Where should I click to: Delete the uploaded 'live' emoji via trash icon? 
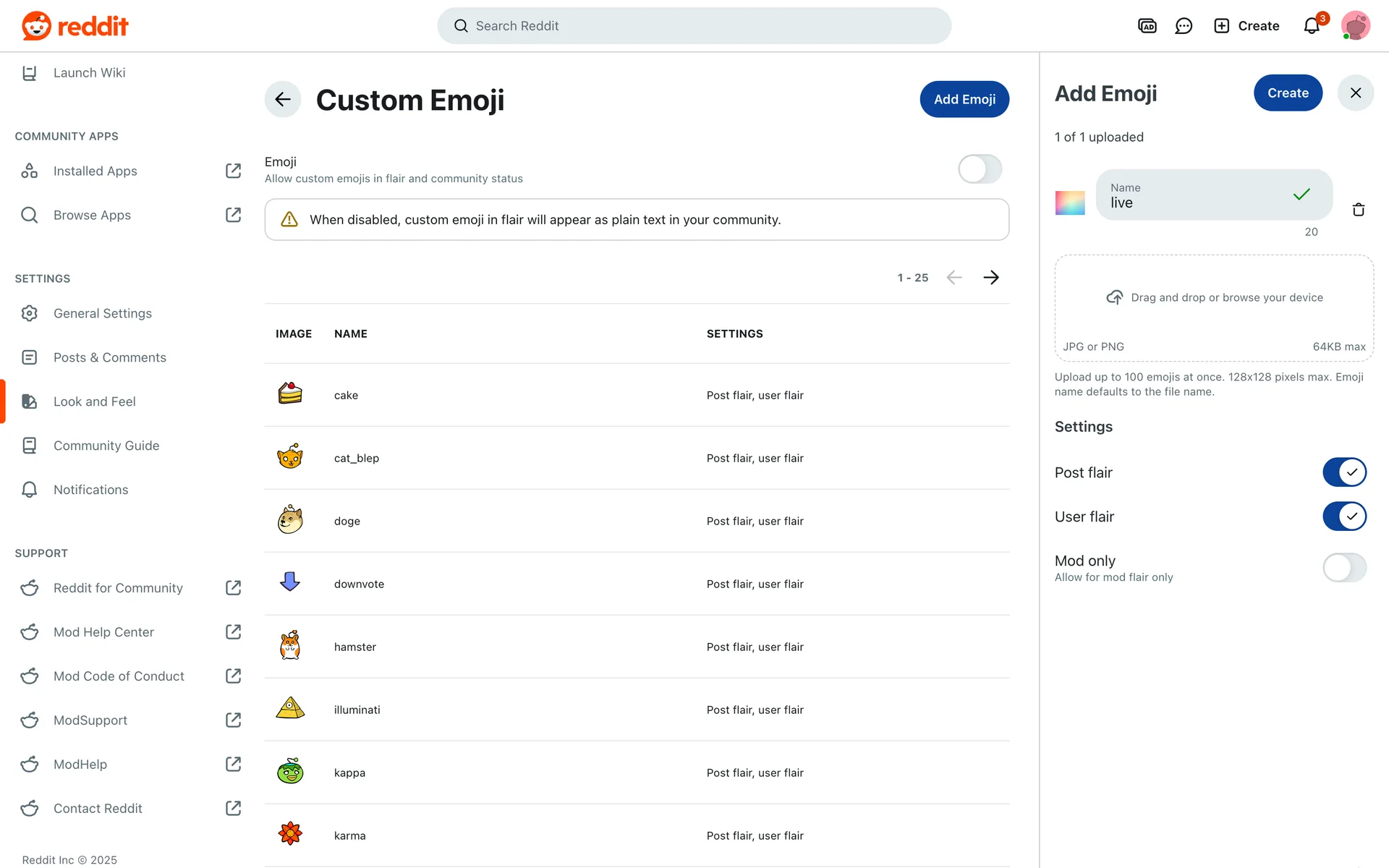coord(1359,210)
